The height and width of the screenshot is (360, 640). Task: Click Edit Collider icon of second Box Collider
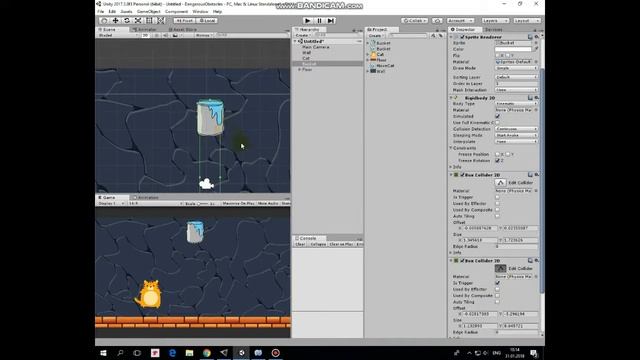tap(500, 269)
